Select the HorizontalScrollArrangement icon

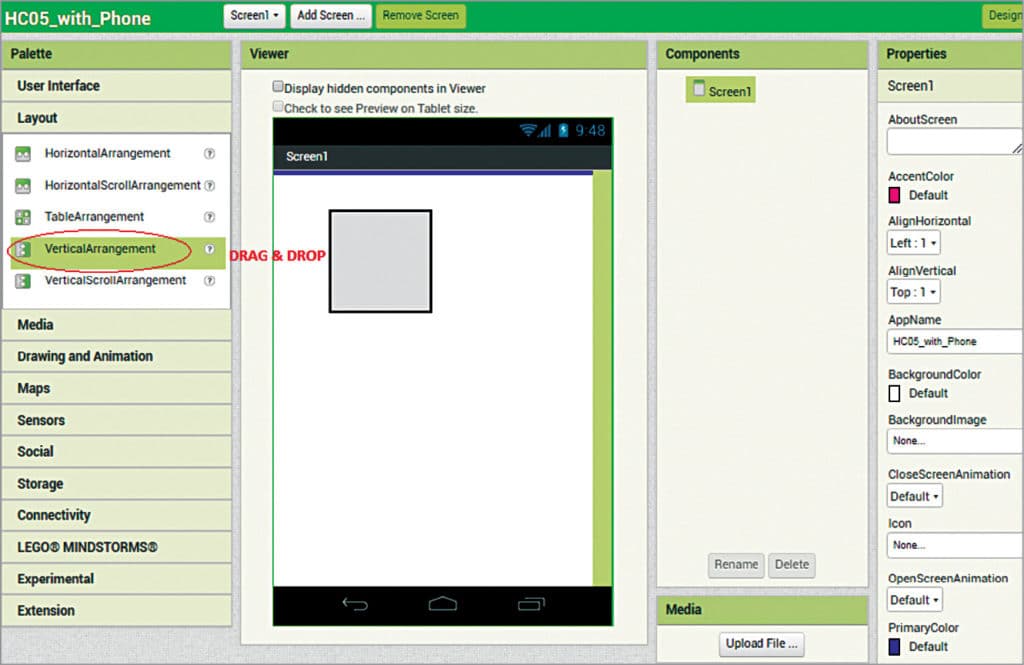[x=22, y=185]
